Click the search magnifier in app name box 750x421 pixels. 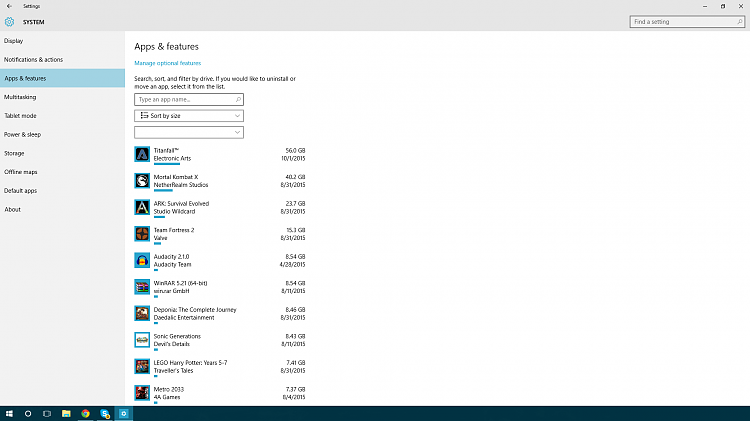tap(238, 100)
